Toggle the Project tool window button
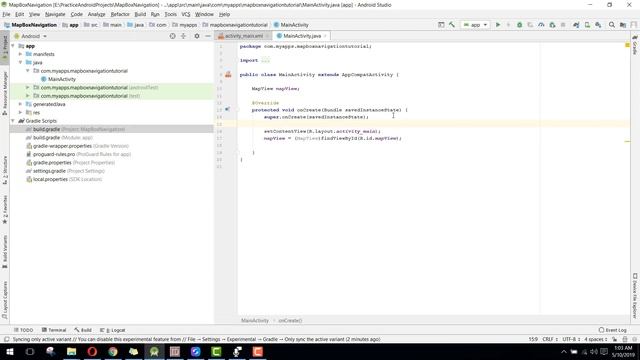640x360 pixels. coord(4,47)
